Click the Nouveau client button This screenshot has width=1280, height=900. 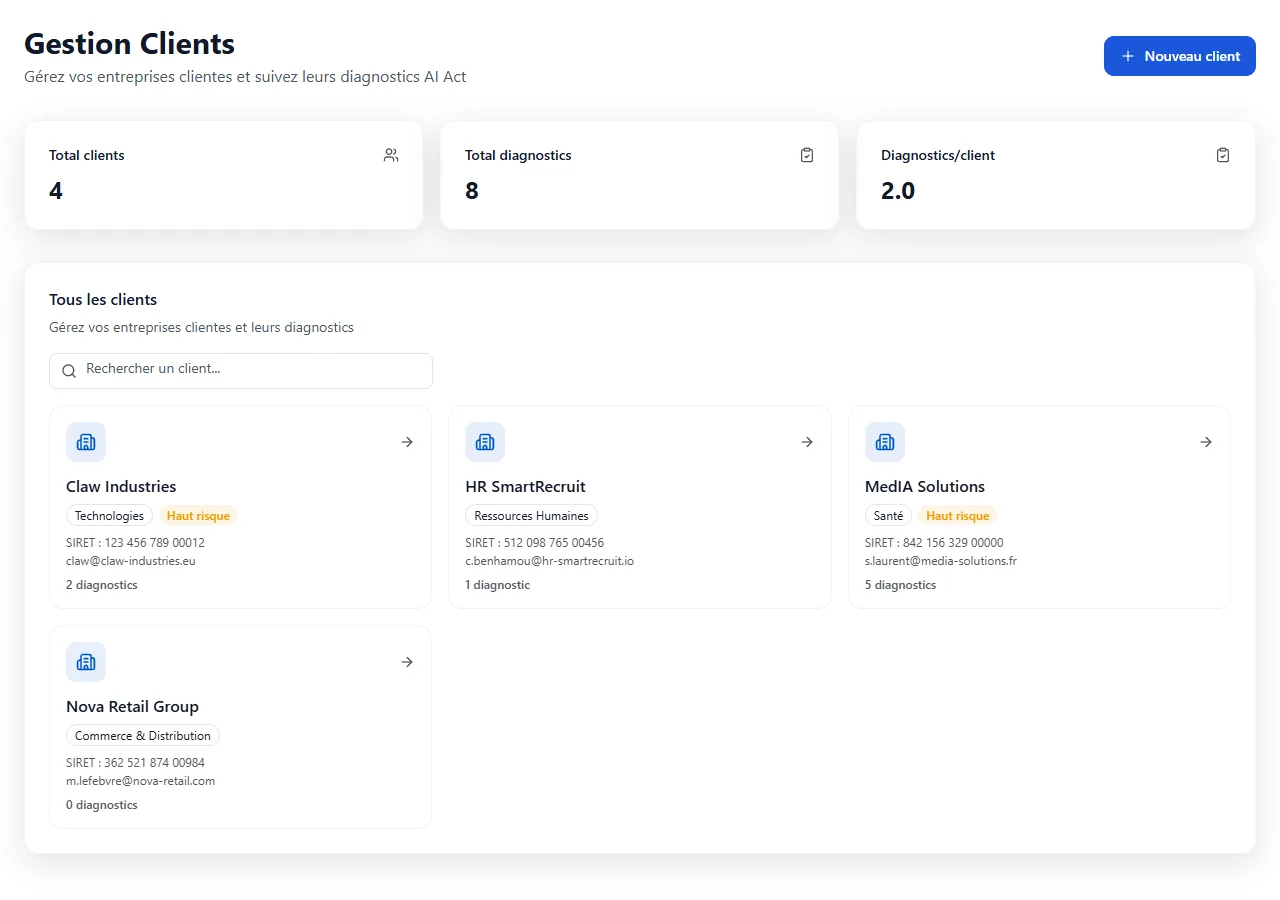(x=1179, y=56)
